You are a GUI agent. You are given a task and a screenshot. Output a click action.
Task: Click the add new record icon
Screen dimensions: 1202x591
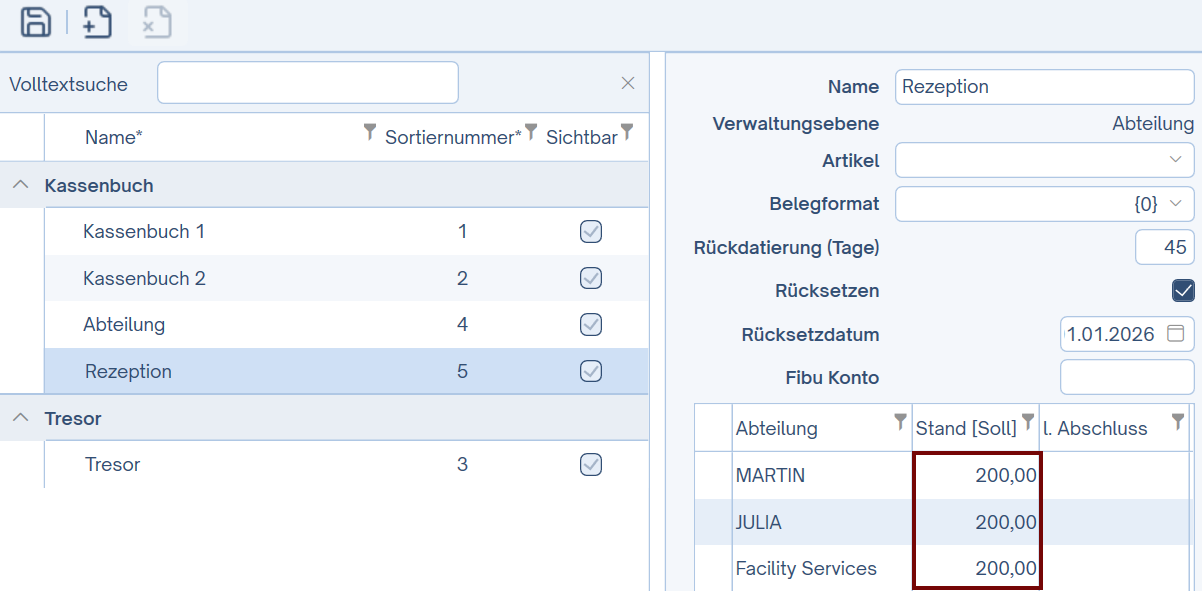(97, 22)
